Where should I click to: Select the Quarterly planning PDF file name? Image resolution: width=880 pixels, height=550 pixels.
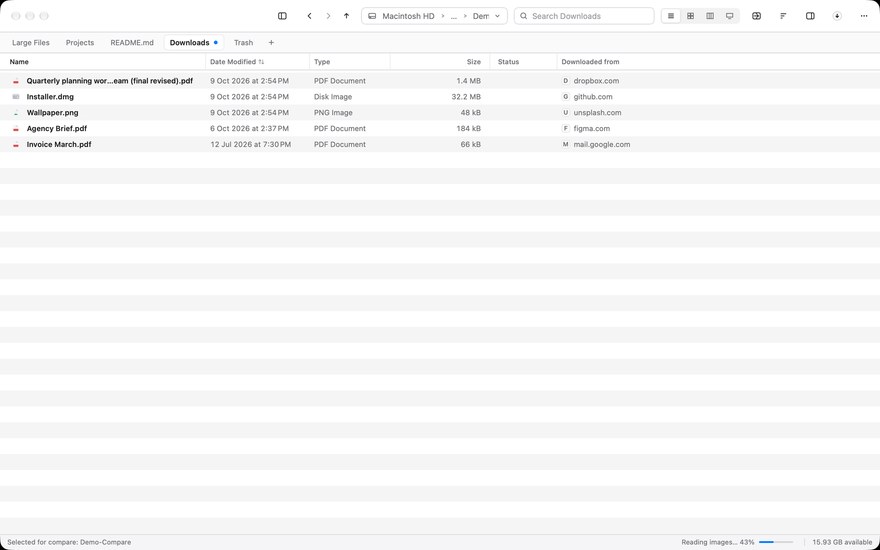[x=110, y=81]
